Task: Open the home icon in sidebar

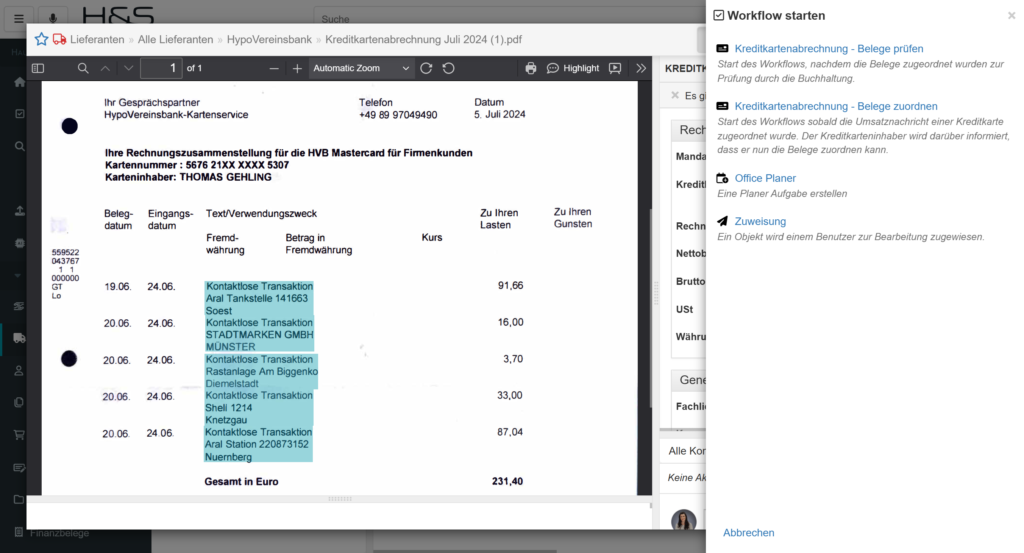Action: coord(20,82)
